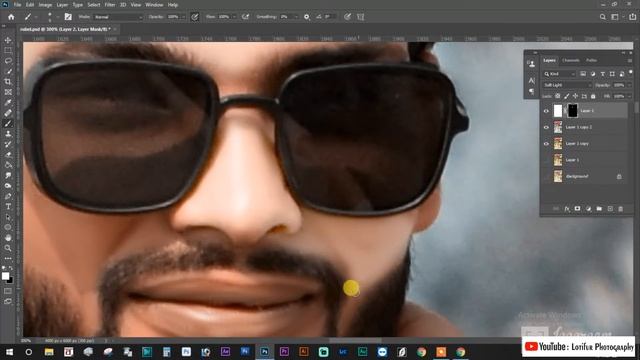
Task: Open the Soft Light blend mode dropdown
Action: point(567,85)
